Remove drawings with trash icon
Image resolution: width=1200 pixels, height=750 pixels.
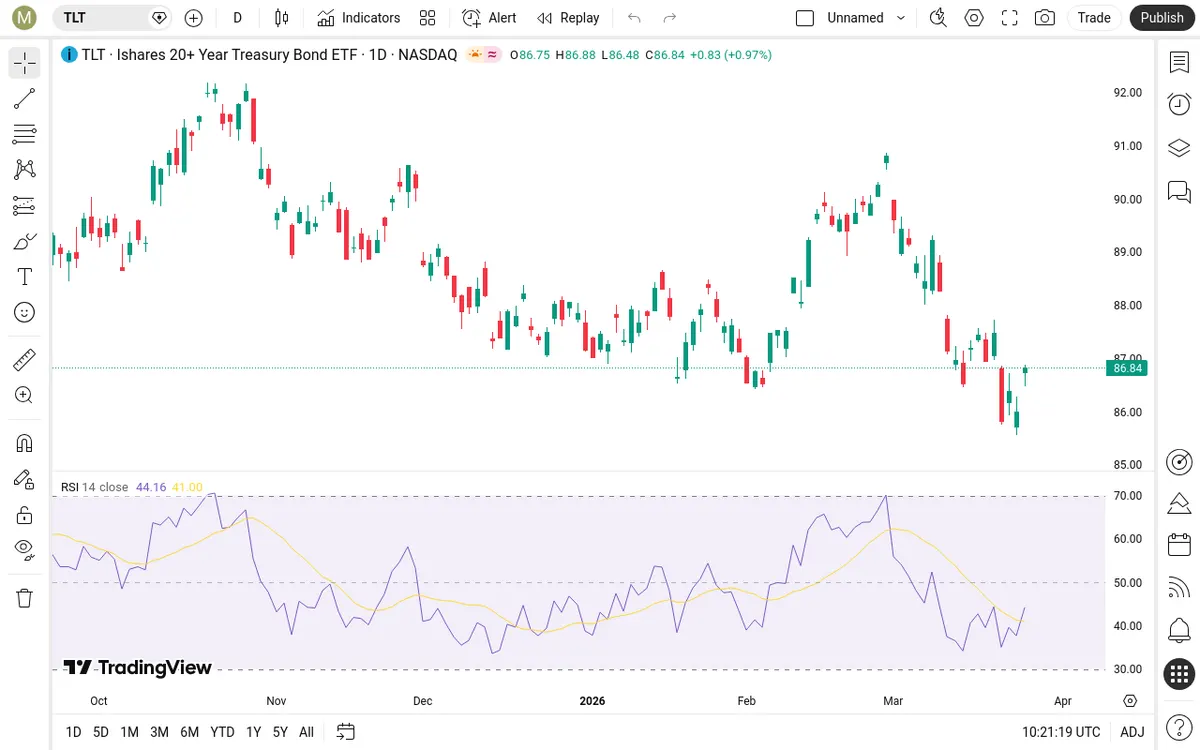[25, 598]
